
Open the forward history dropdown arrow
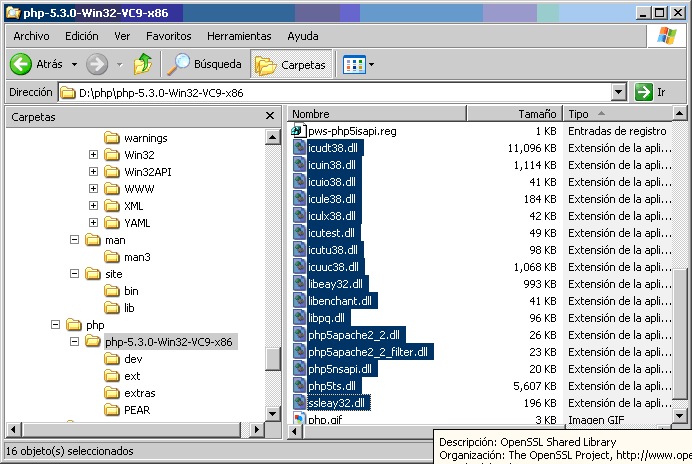[x=120, y=65]
